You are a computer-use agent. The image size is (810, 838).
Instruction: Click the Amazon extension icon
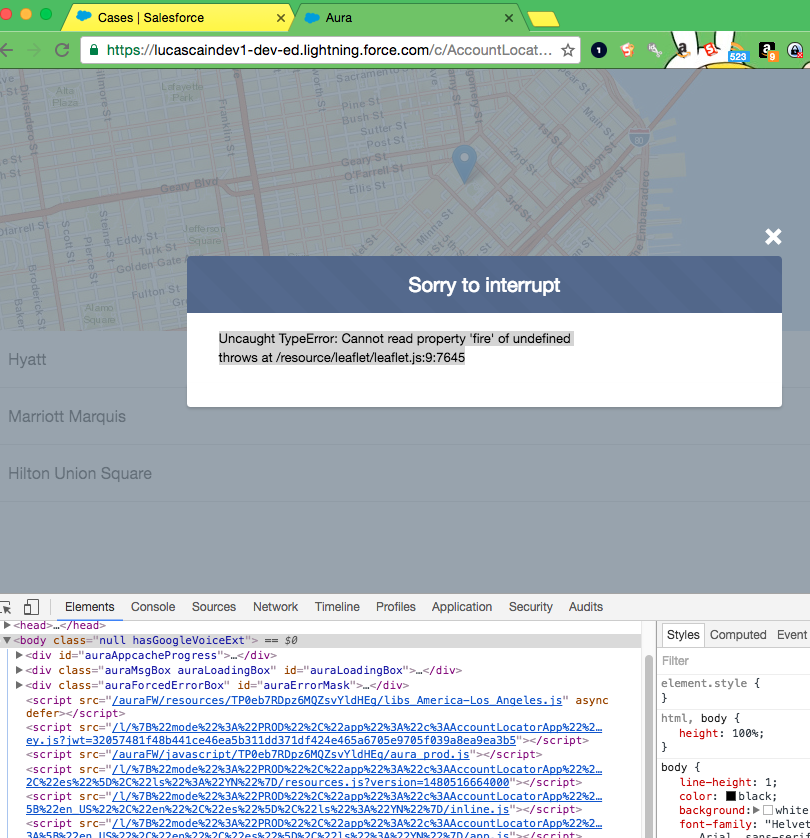pyautogui.click(x=767, y=49)
